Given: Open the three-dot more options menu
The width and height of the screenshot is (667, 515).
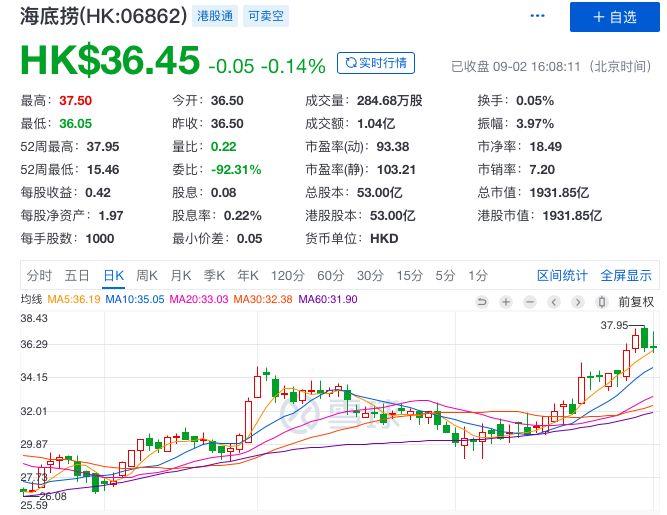Looking at the screenshot, I should point(537,16).
